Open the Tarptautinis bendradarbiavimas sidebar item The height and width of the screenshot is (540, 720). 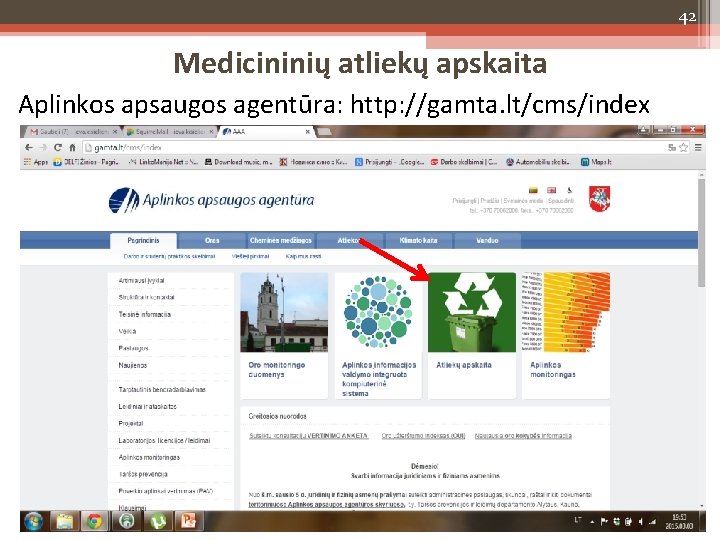tap(162, 390)
